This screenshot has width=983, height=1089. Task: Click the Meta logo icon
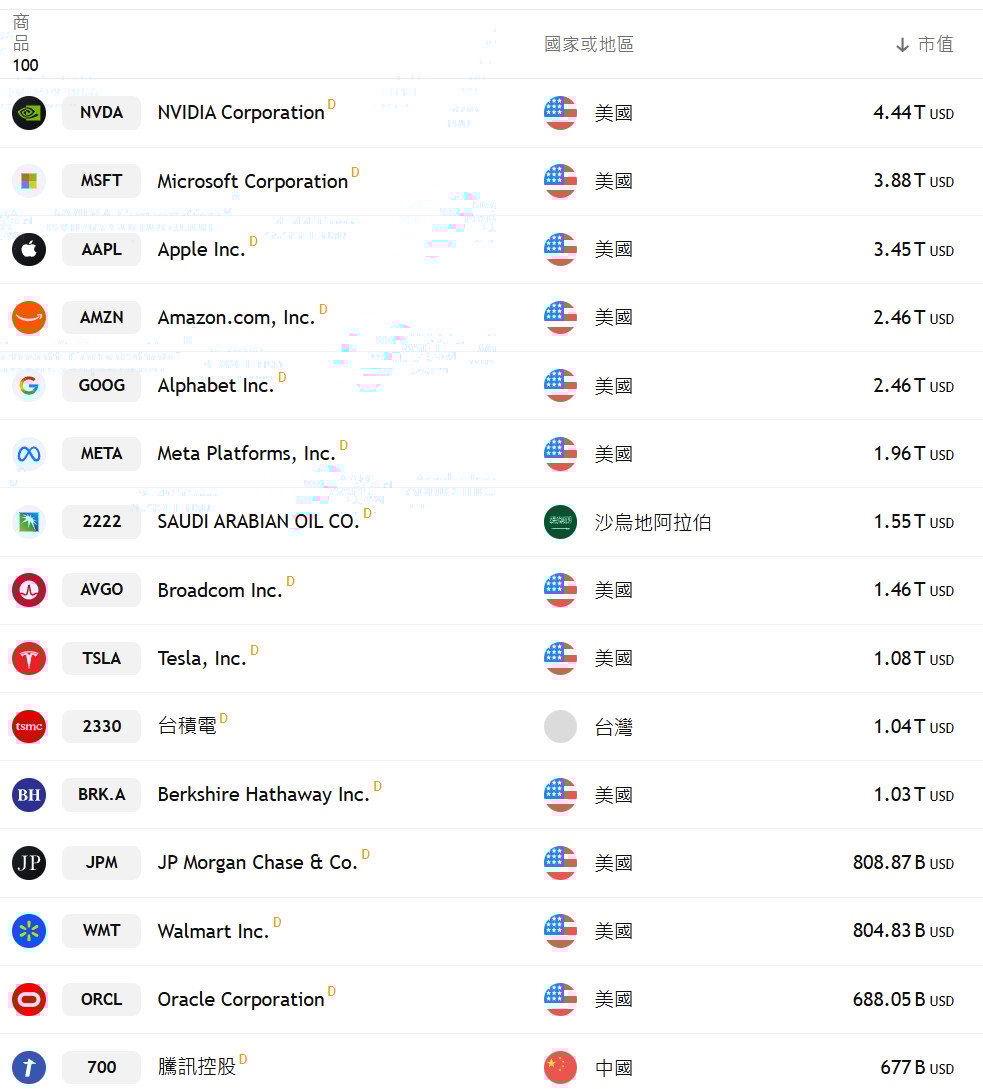tap(29, 454)
